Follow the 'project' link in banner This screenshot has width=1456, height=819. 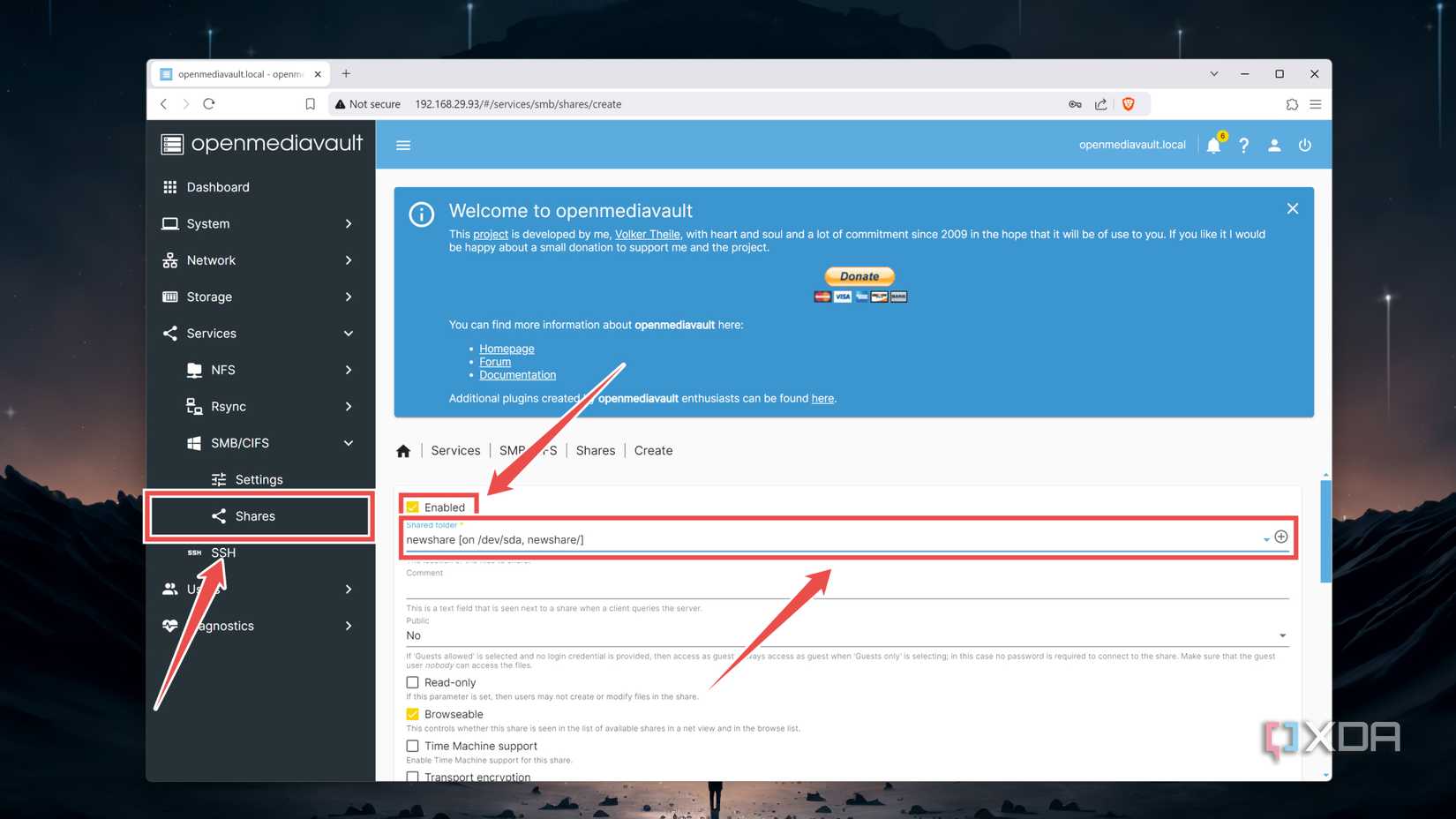[x=491, y=235]
